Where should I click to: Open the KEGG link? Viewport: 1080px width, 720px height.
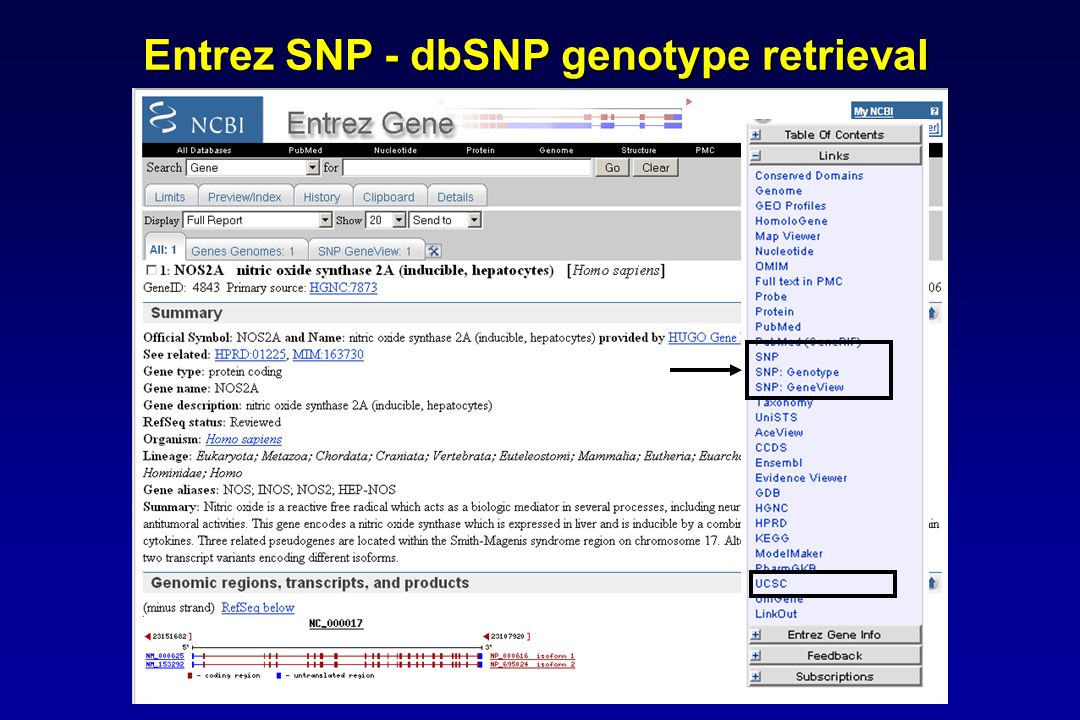[771, 538]
